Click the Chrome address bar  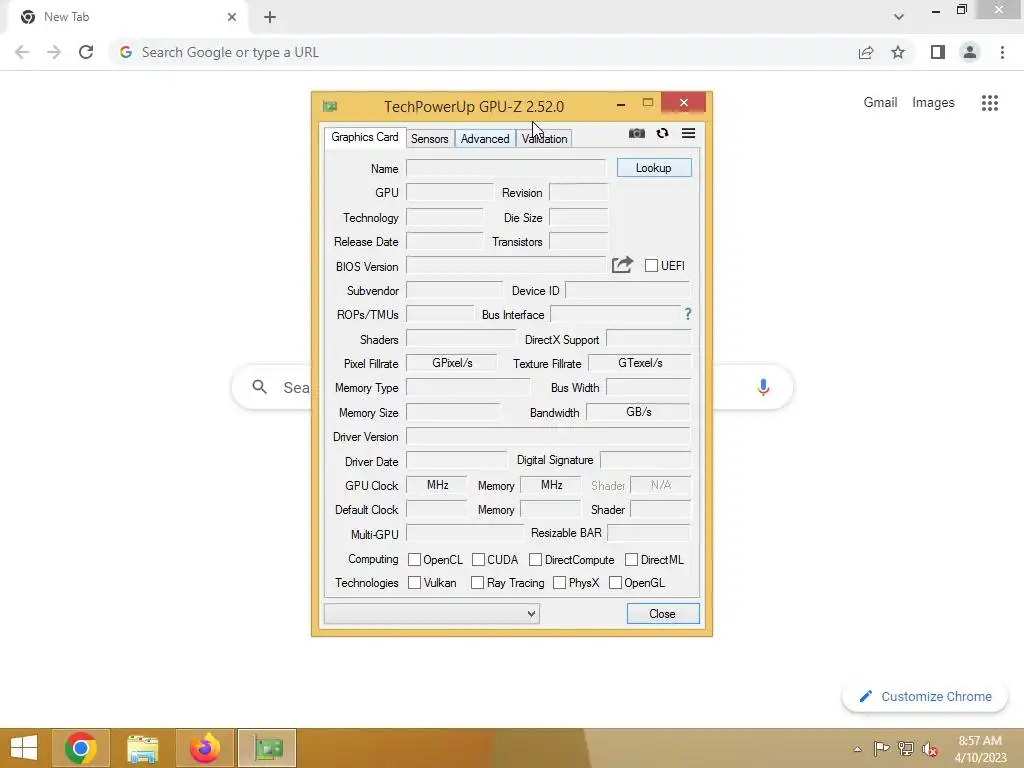point(483,52)
